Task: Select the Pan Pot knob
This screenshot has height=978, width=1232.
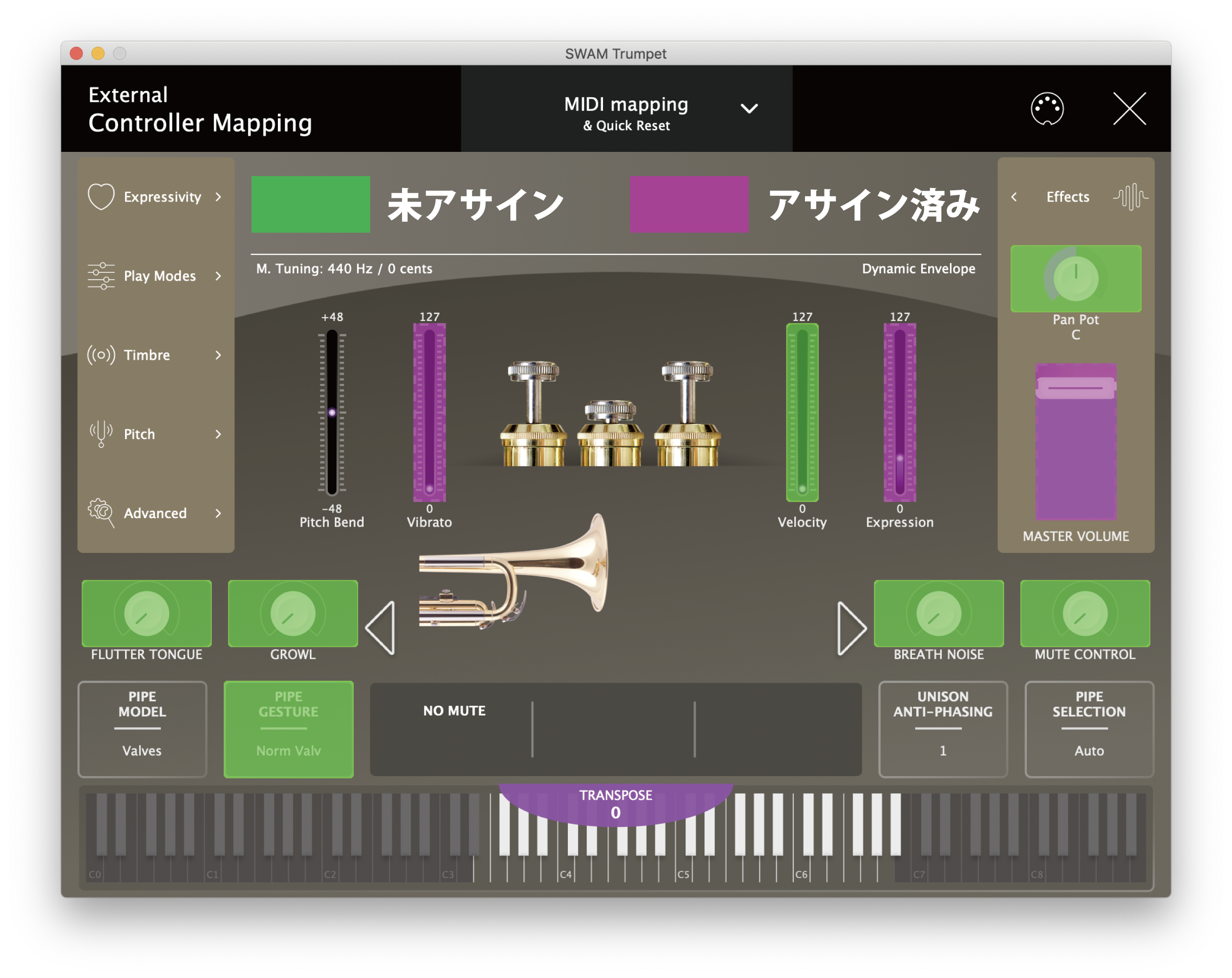Action: click(x=1075, y=279)
